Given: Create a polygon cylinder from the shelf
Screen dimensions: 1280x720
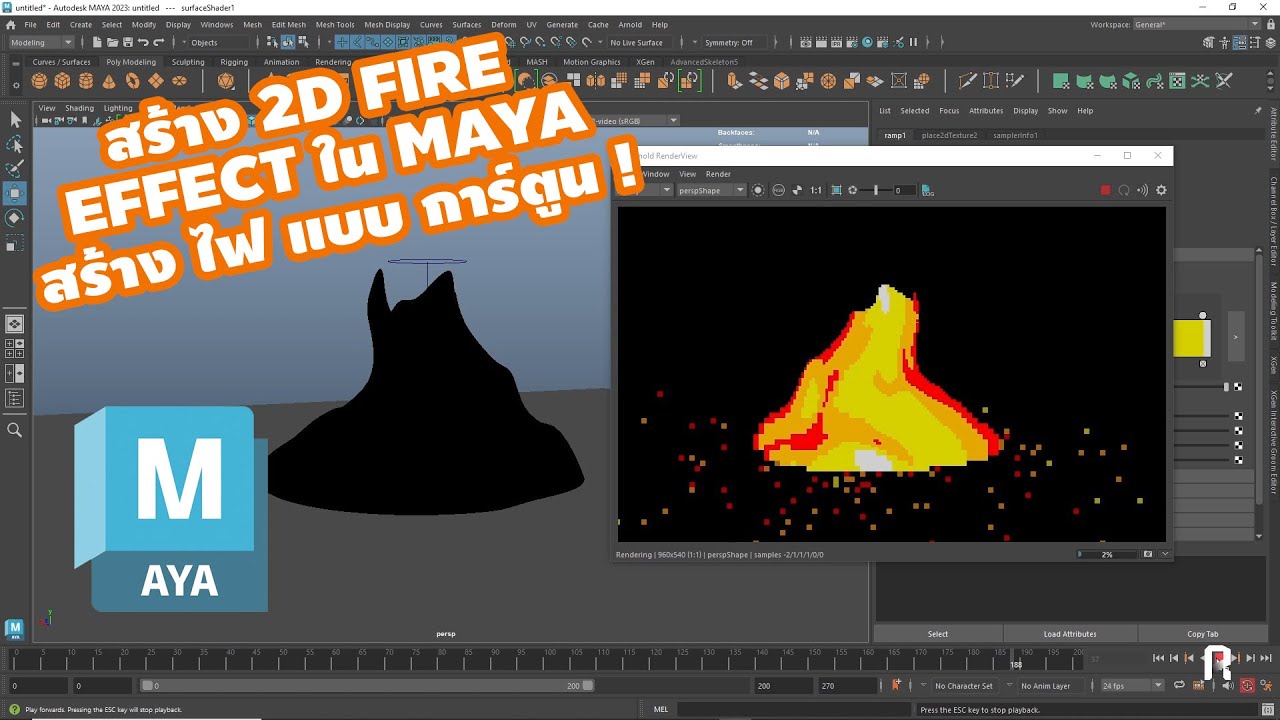Looking at the screenshot, I should pyautogui.click(x=86, y=81).
